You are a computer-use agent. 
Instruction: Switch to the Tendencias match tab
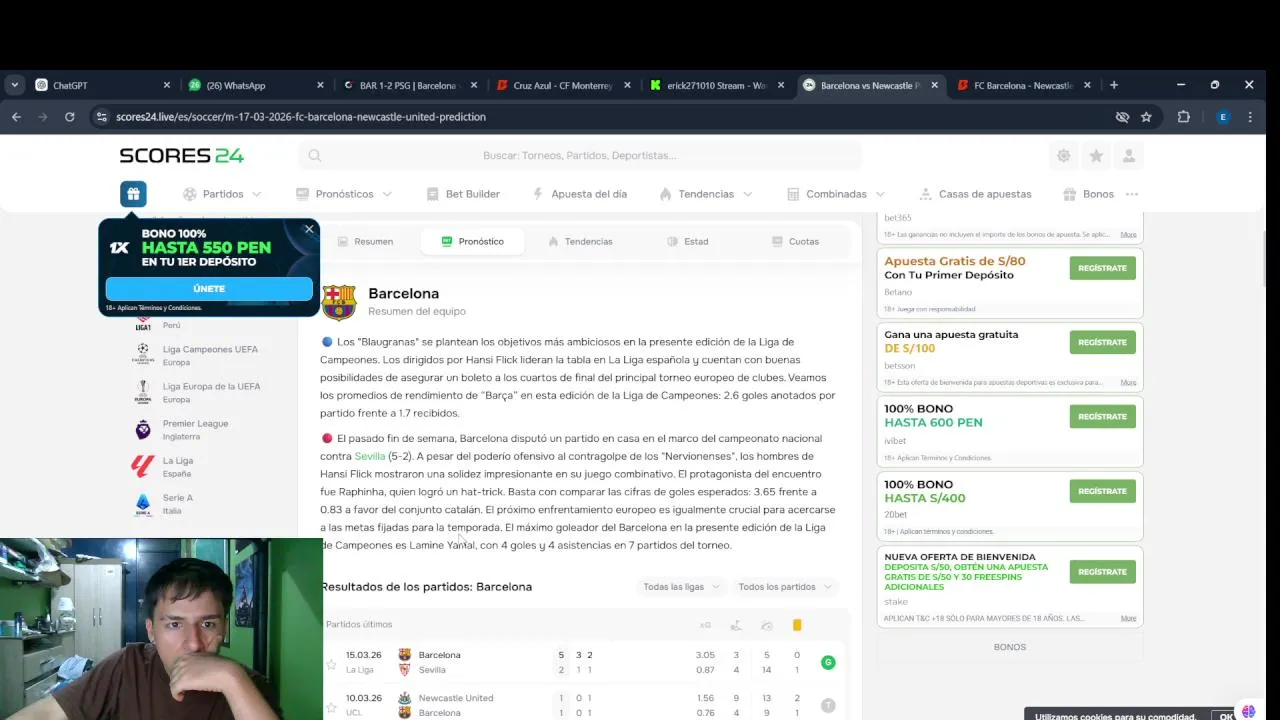580,241
